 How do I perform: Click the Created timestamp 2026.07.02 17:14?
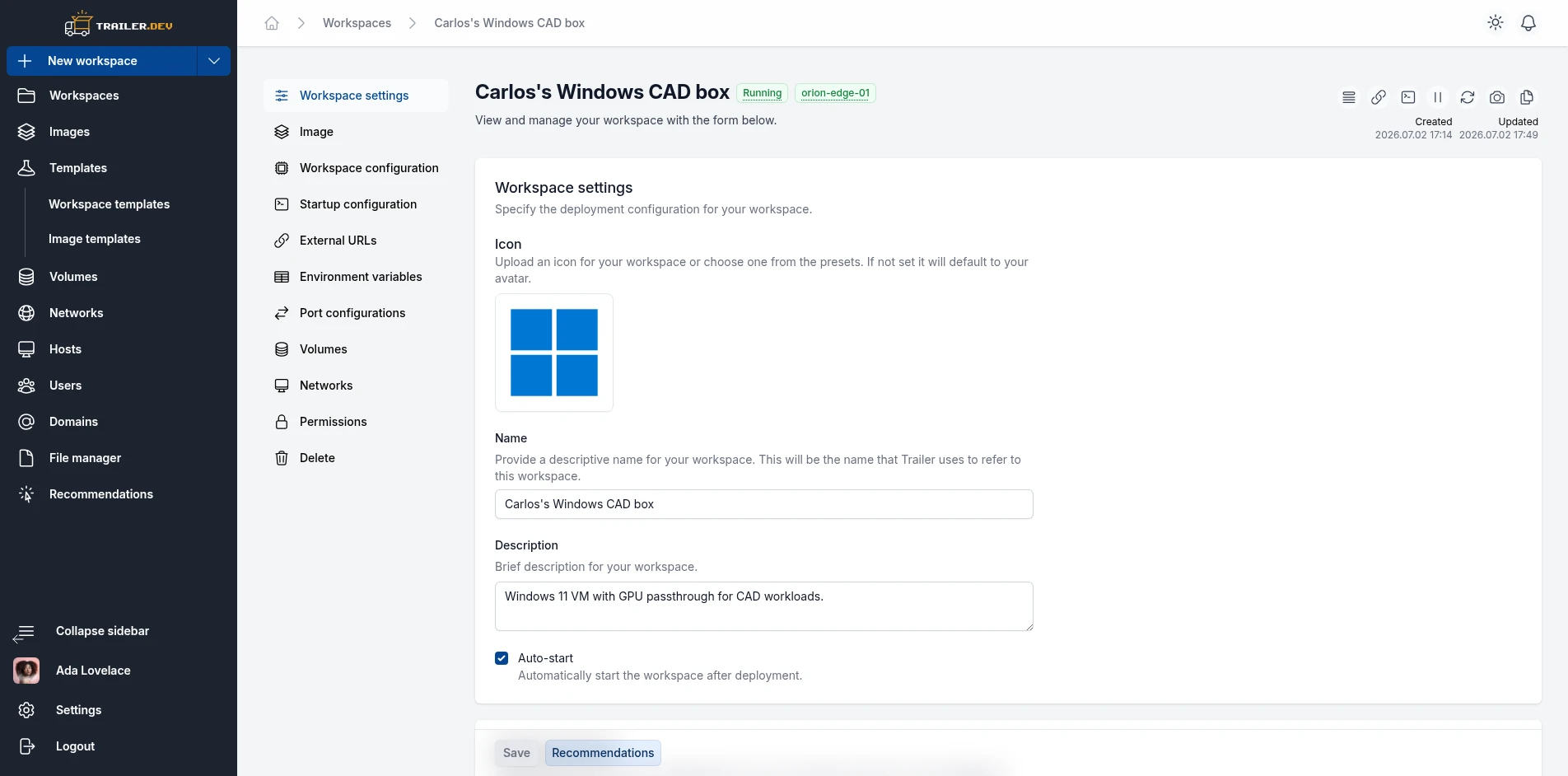[x=1413, y=135]
